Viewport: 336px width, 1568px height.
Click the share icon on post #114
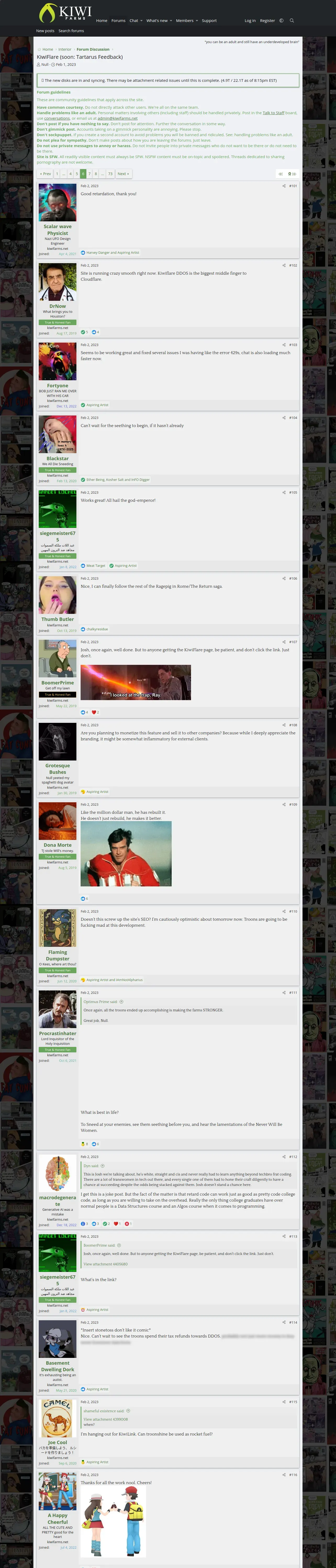284,1322
